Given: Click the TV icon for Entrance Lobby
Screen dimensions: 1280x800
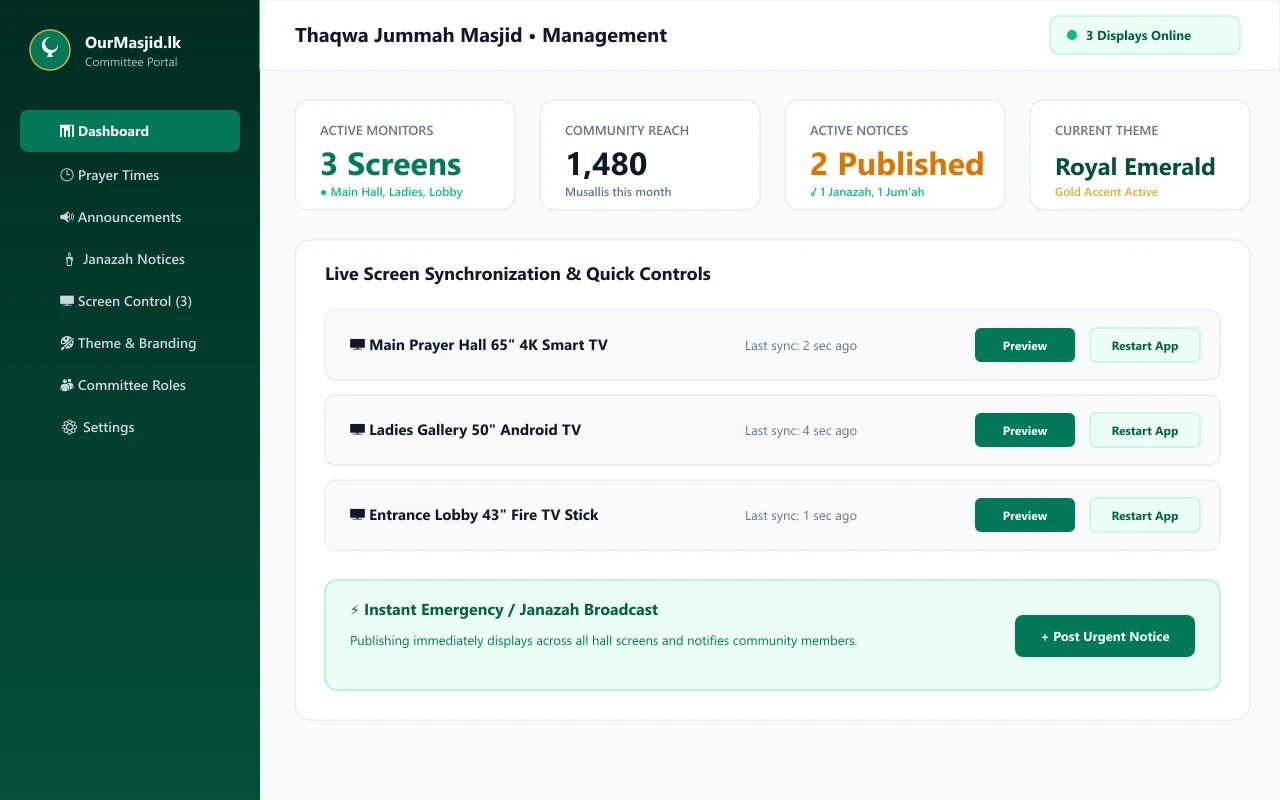Looking at the screenshot, I should pyautogui.click(x=357, y=515).
